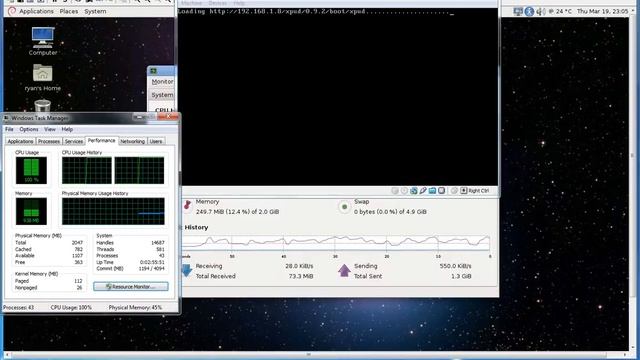Click VirtualBox USB pen status icon
The height and width of the screenshot is (360, 640).
click(423, 191)
